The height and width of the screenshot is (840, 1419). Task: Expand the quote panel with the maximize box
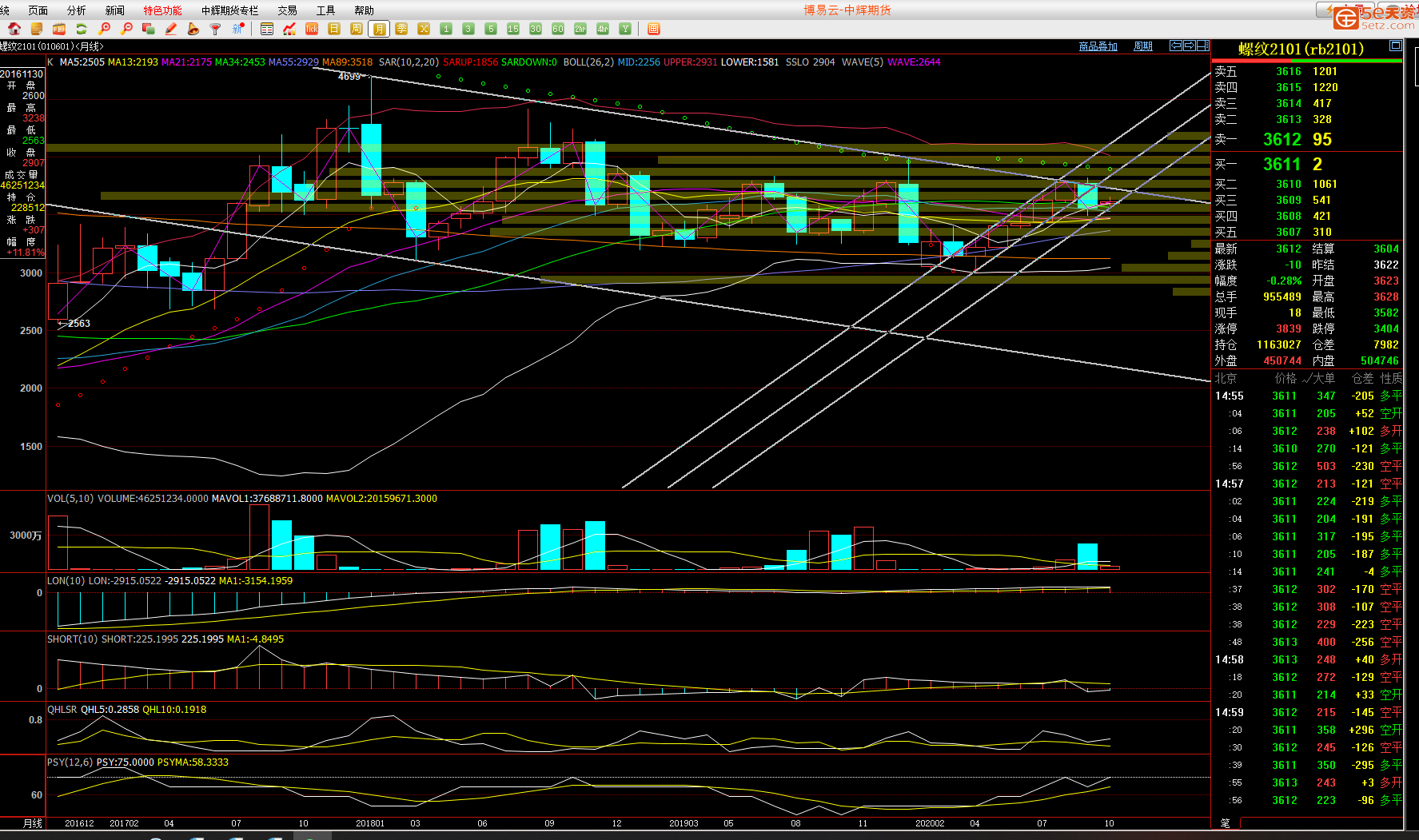1395,46
